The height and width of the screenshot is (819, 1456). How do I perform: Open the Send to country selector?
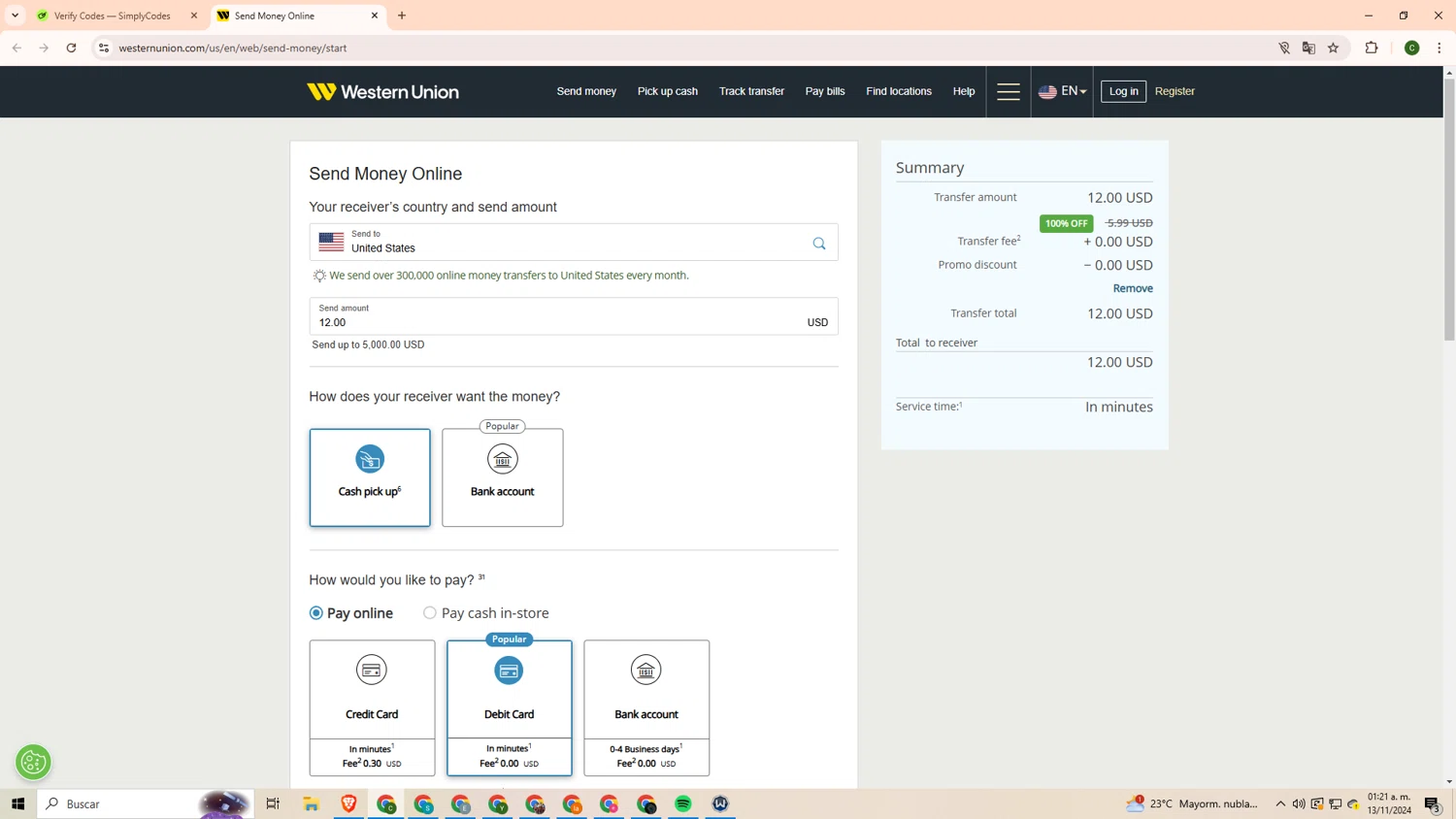pos(574,243)
